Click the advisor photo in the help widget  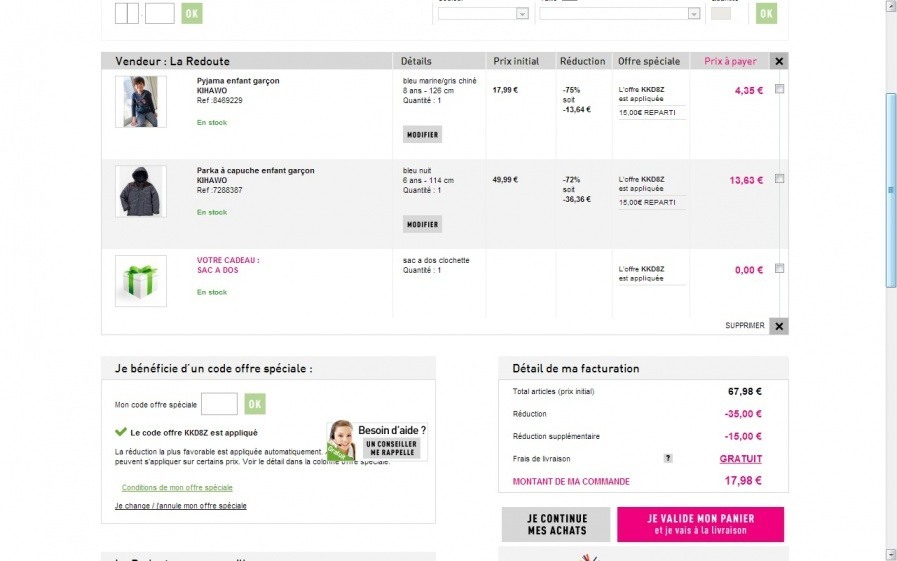tap(341, 440)
